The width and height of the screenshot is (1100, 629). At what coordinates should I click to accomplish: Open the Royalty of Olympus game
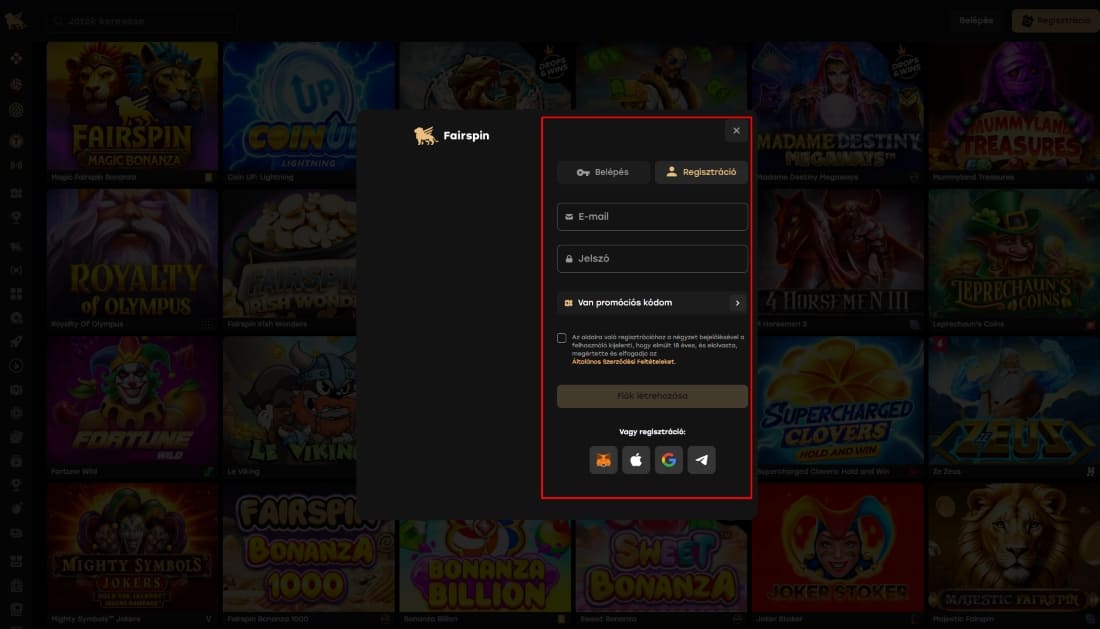point(132,254)
